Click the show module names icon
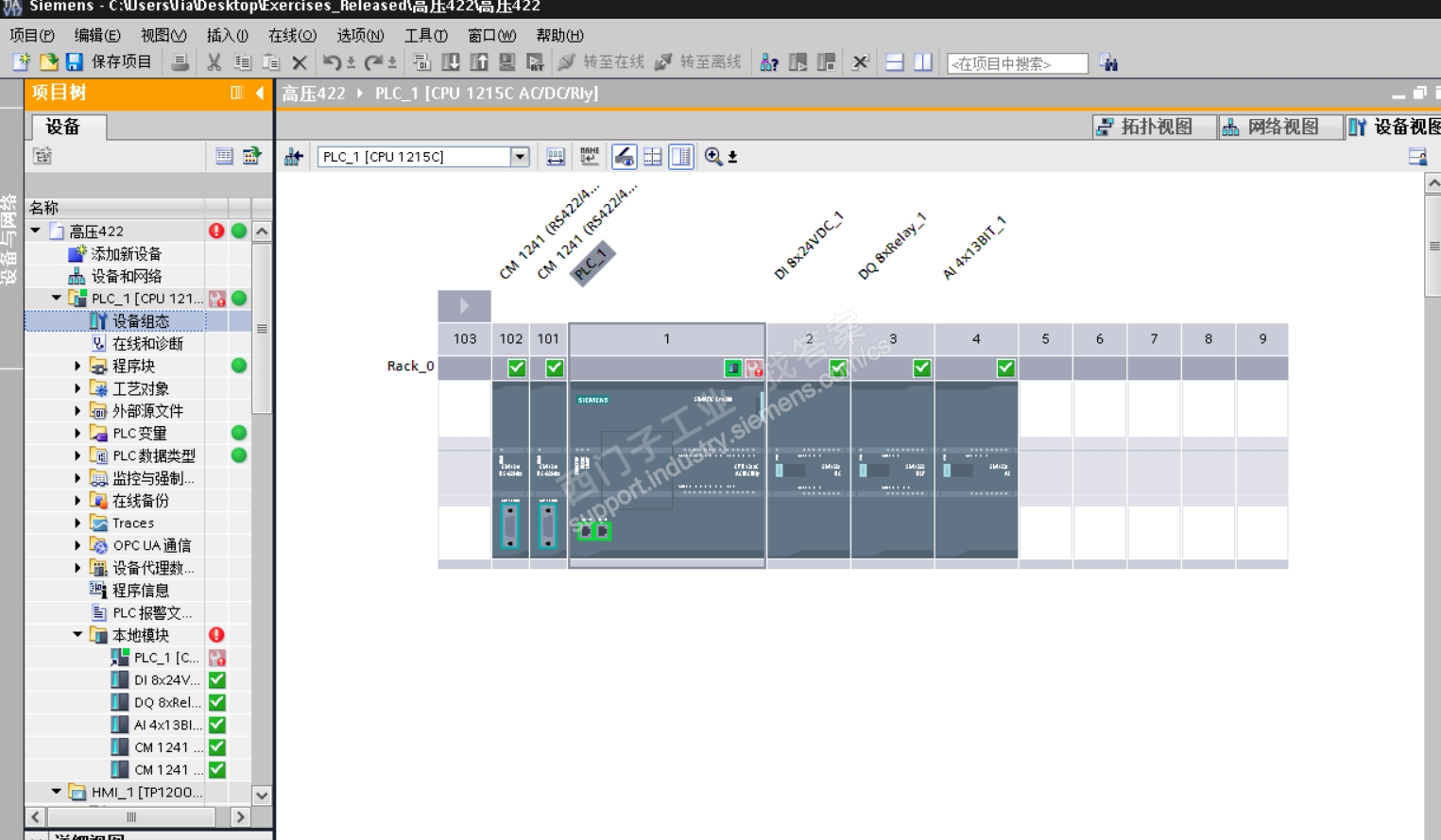 (590, 156)
